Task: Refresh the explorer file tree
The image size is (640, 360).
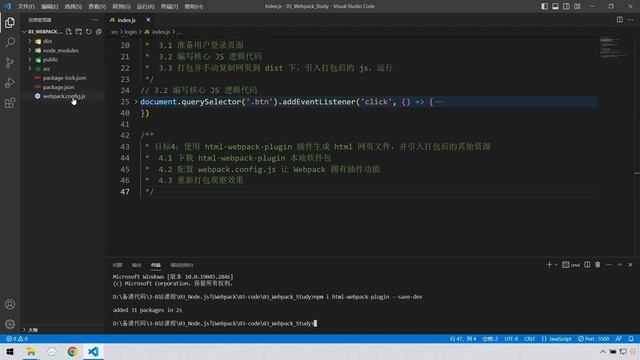Action: pyautogui.click(x=89, y=31)
